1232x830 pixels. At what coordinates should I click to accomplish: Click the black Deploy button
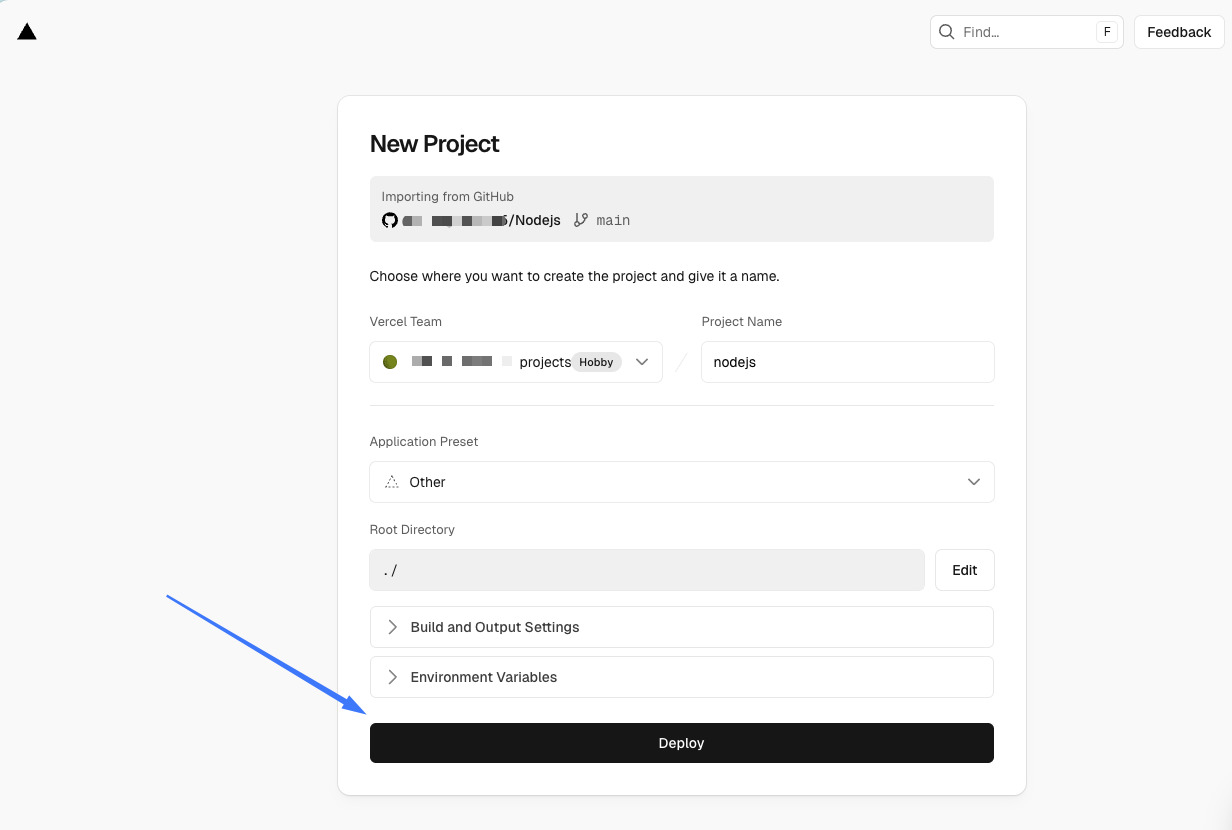[681, 743]
